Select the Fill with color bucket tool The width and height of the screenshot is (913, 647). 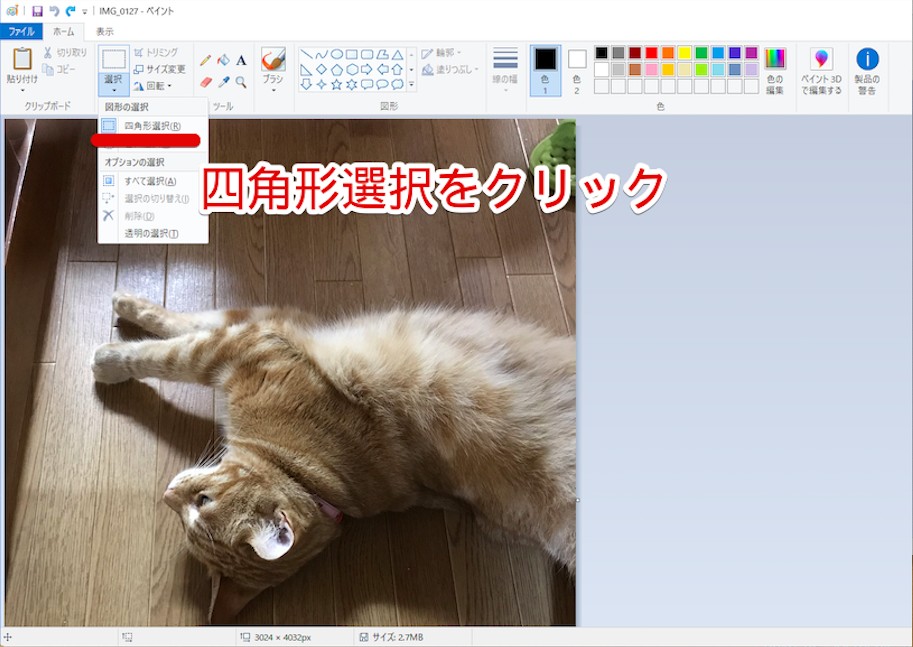(x=223, y=61)
